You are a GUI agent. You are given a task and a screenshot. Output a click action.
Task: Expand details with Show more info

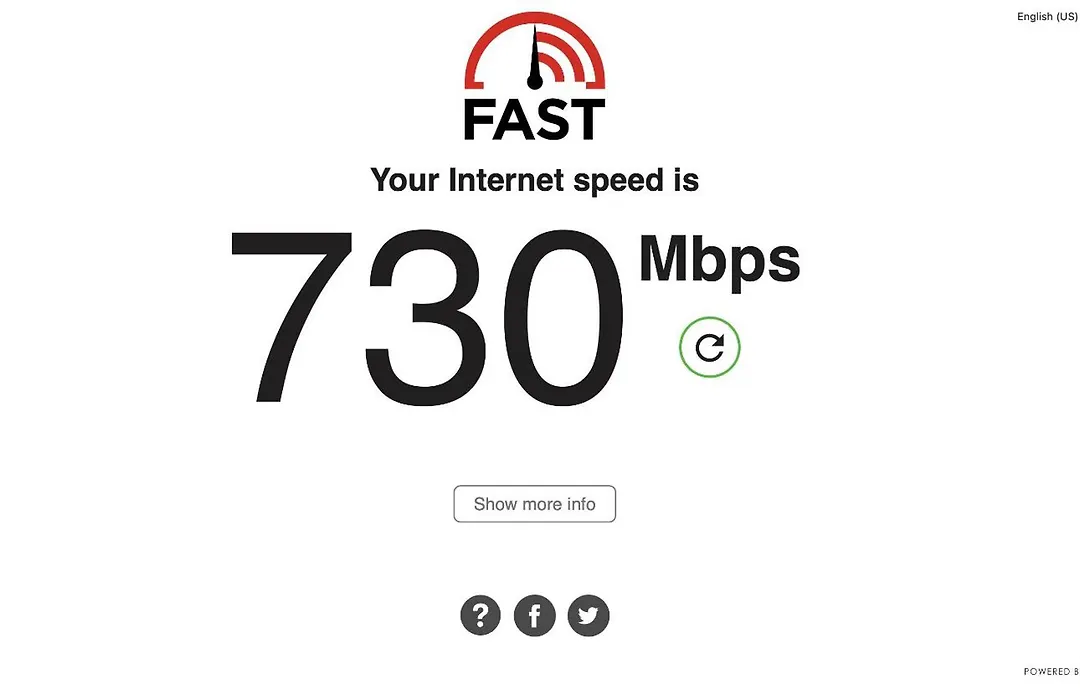click(x=534, y=504)
